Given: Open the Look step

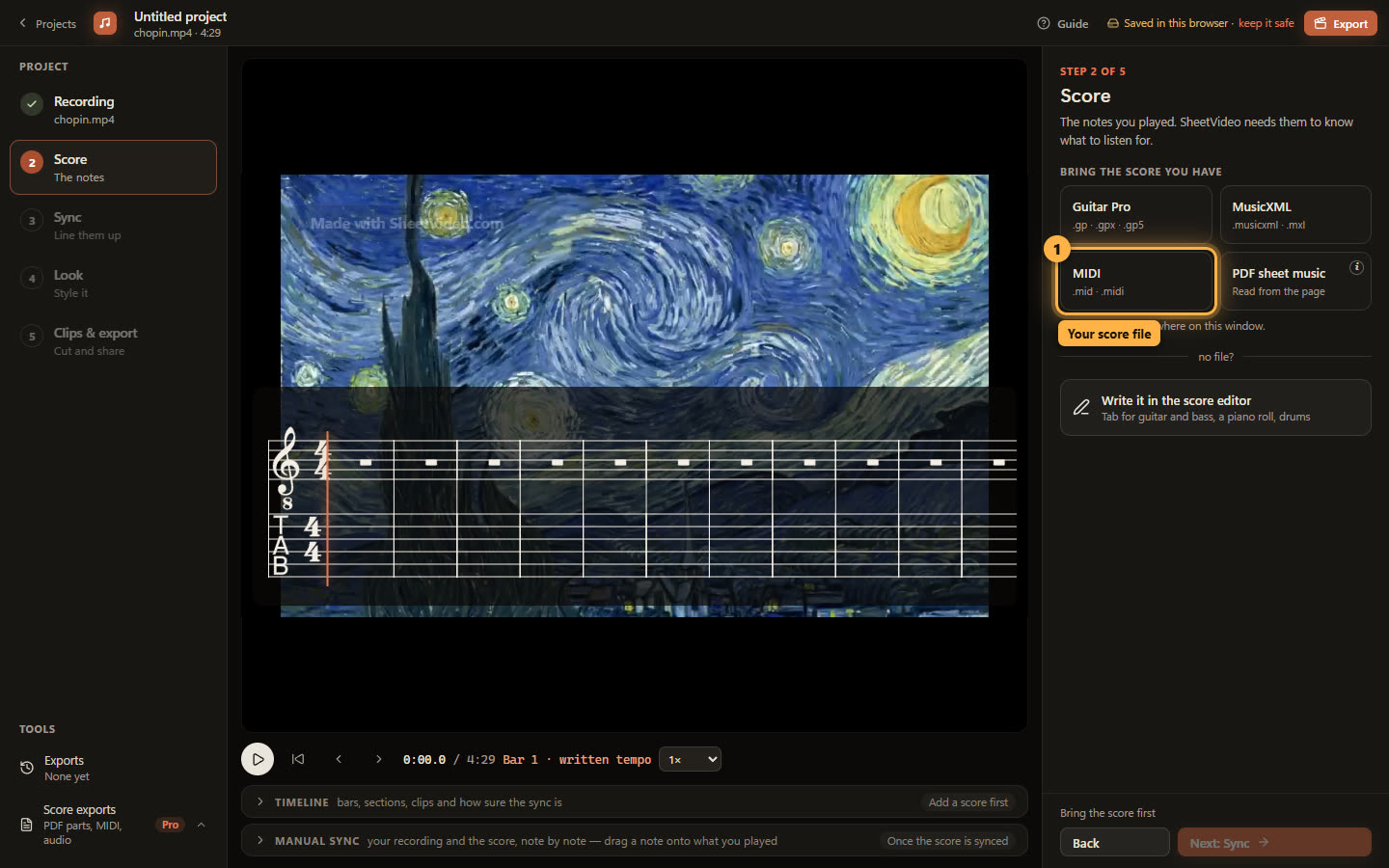Looking at the screenshot, I should tap(113, 284).
